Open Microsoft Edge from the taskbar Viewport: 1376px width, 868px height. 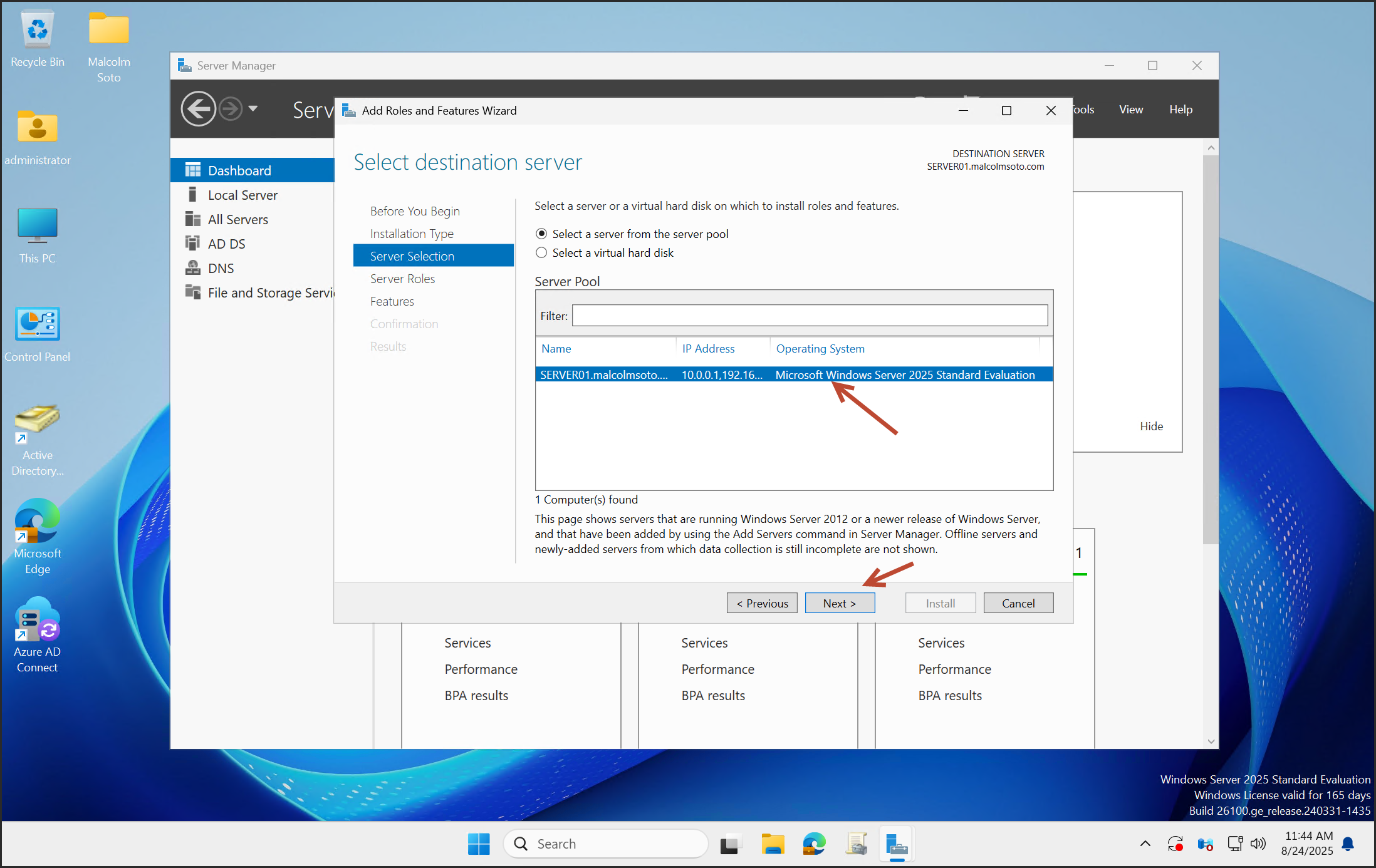click(x=814, y=844)
